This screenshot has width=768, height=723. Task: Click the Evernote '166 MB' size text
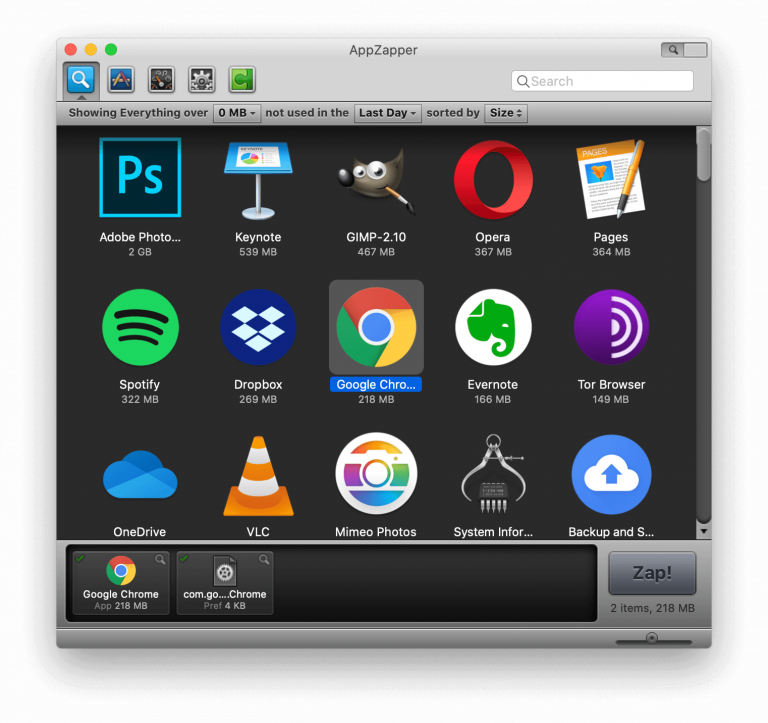point(493,399)
